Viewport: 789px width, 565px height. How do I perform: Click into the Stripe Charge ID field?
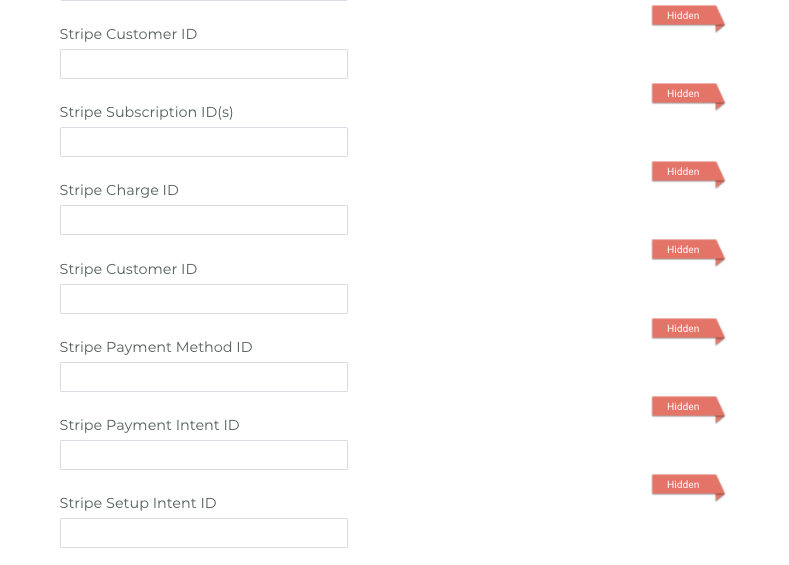(203, 220)
